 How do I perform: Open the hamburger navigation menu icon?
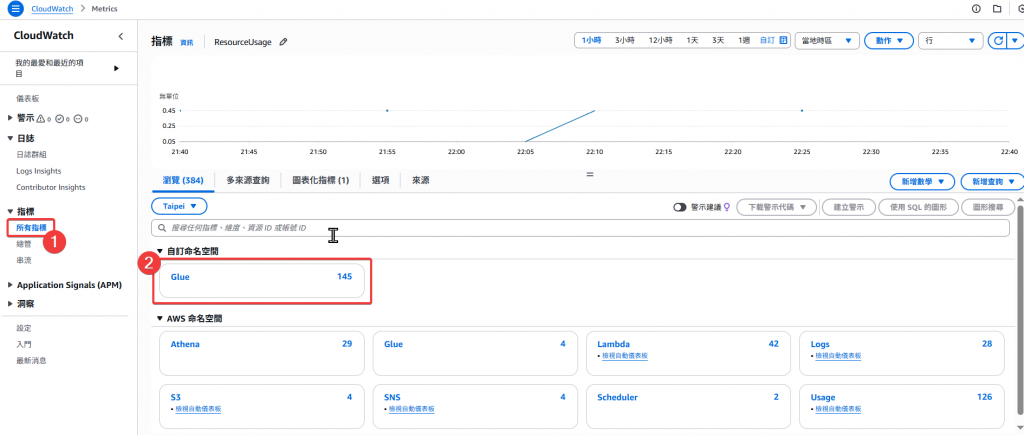click(16, 9)
